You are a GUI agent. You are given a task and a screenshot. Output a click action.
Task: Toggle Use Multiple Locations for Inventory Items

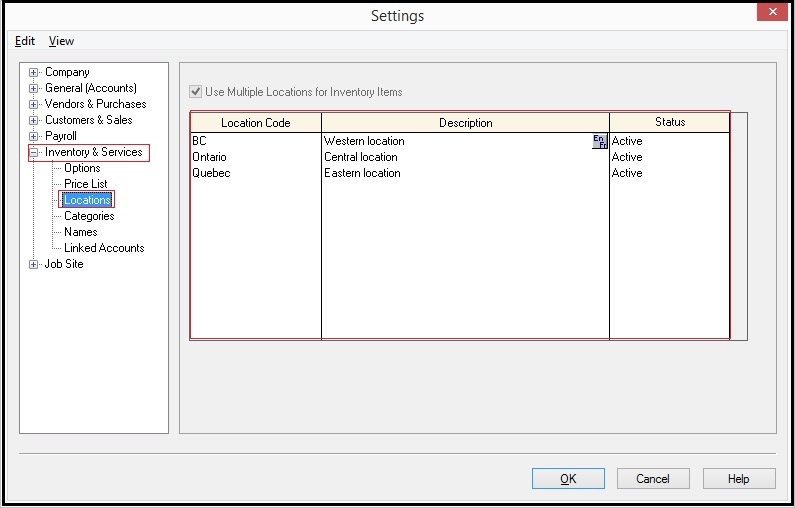[x=196, y=92]
